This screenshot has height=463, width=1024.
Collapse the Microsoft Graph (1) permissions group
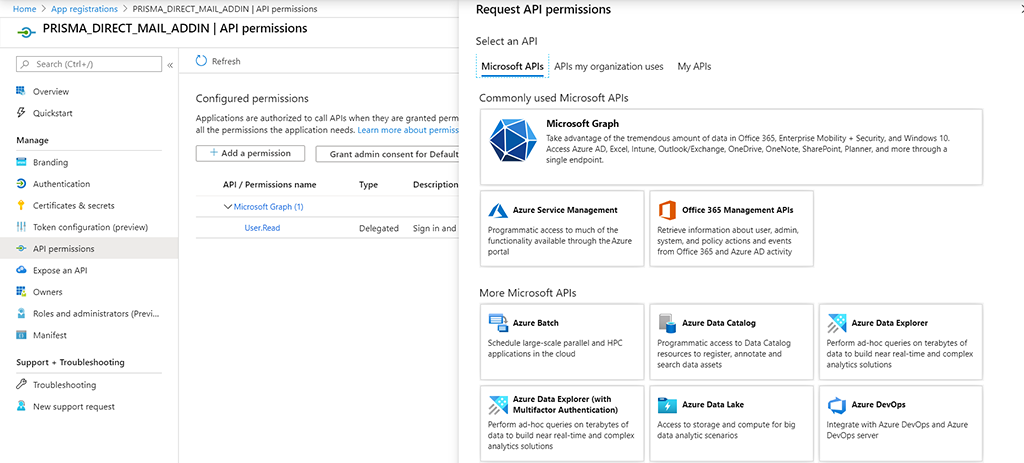(x=227, y=207)
